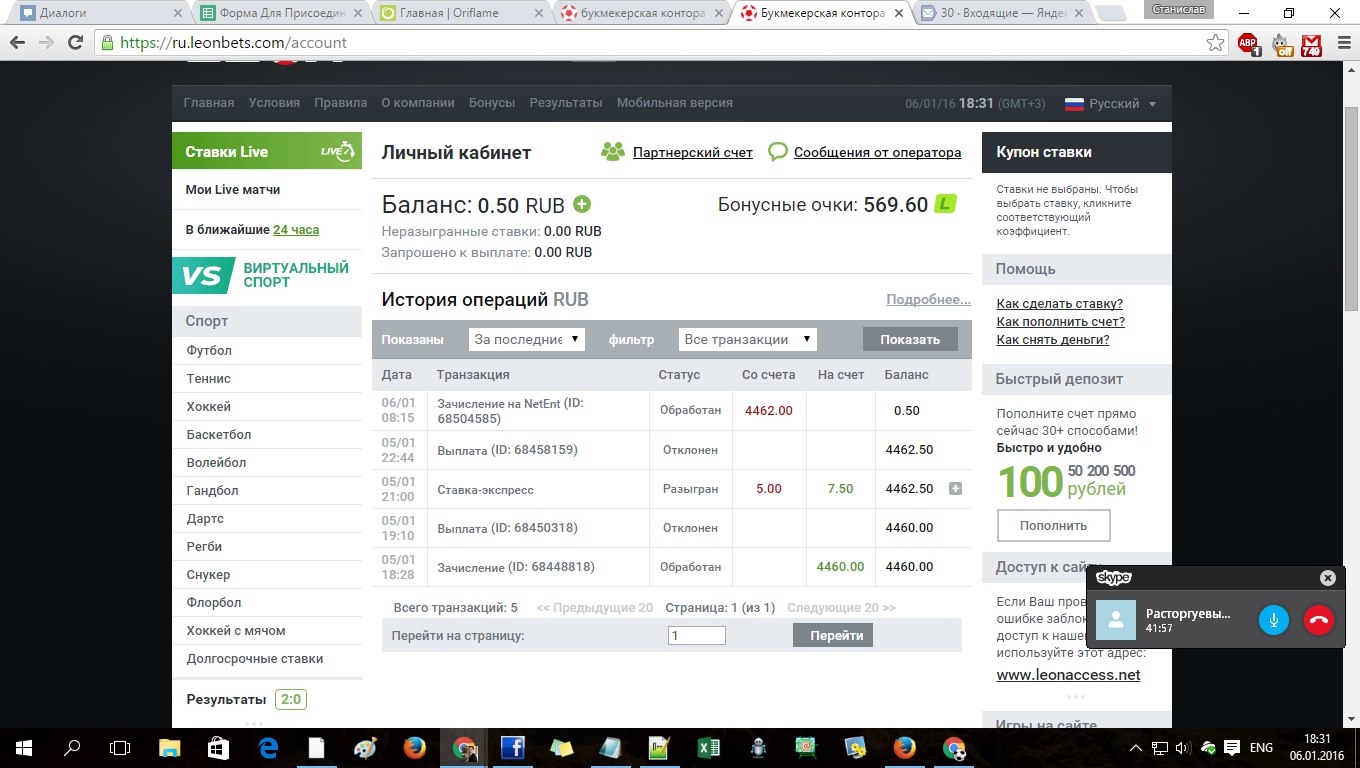The height and width of the screenshot is (768, 1360).
Task: Open the Все транзакции filter dropdown
Action: click(x=747, y=339)
